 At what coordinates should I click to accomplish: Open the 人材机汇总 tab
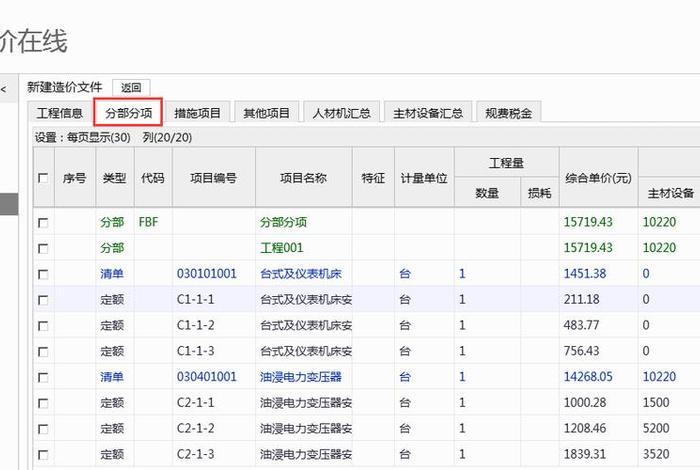click(x=341, y=113)
